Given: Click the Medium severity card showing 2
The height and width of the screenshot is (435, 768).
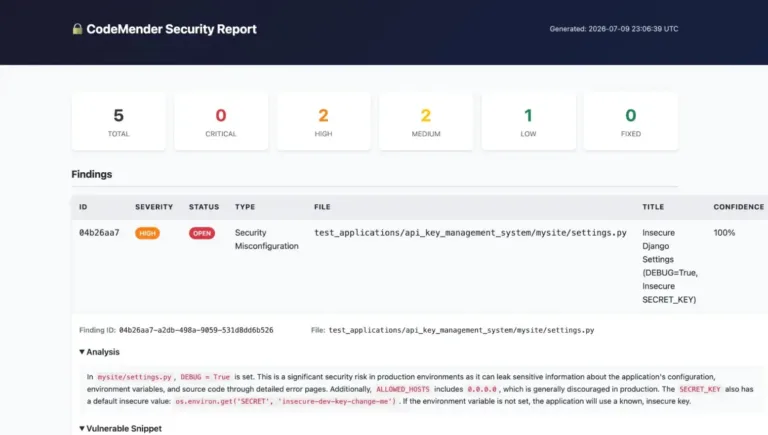Looking at the screenshot, I should (x=426, y=121).
